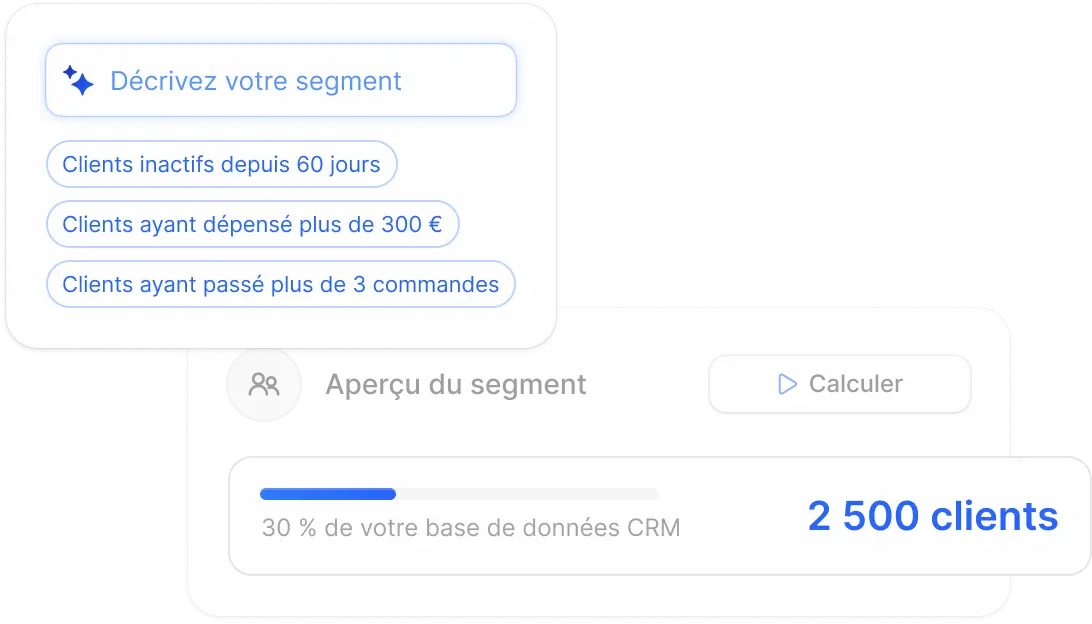
Task: Click the word "CRM" in the percentage label
Action: click(653, 528)
